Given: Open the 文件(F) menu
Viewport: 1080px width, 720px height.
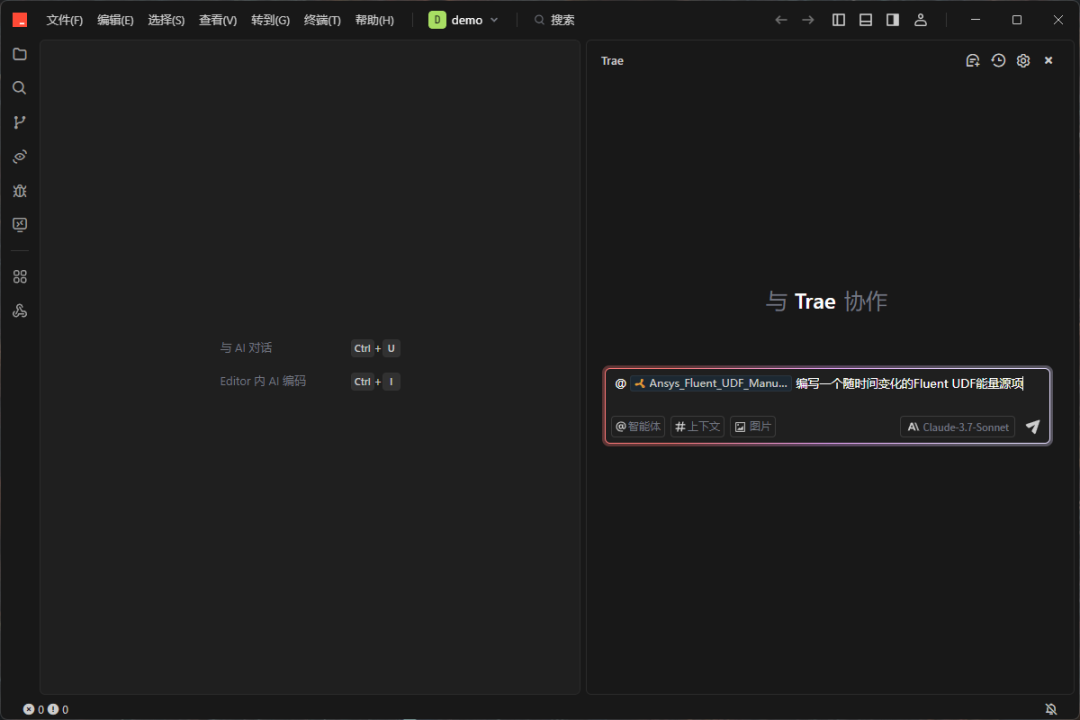Looking at the screenshot, I should (x=65, y=20).
